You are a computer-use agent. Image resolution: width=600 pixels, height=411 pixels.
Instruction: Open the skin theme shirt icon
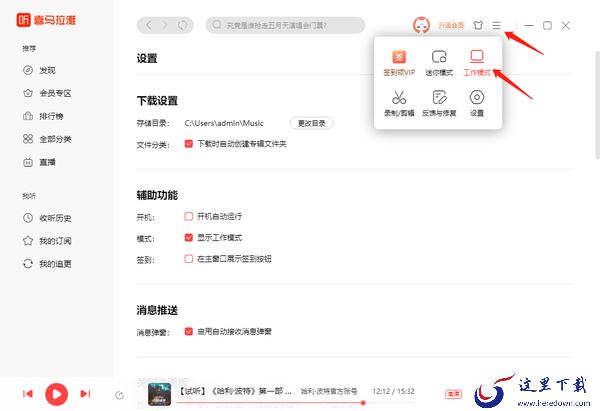pyautogui.click(x=478, y=26)
